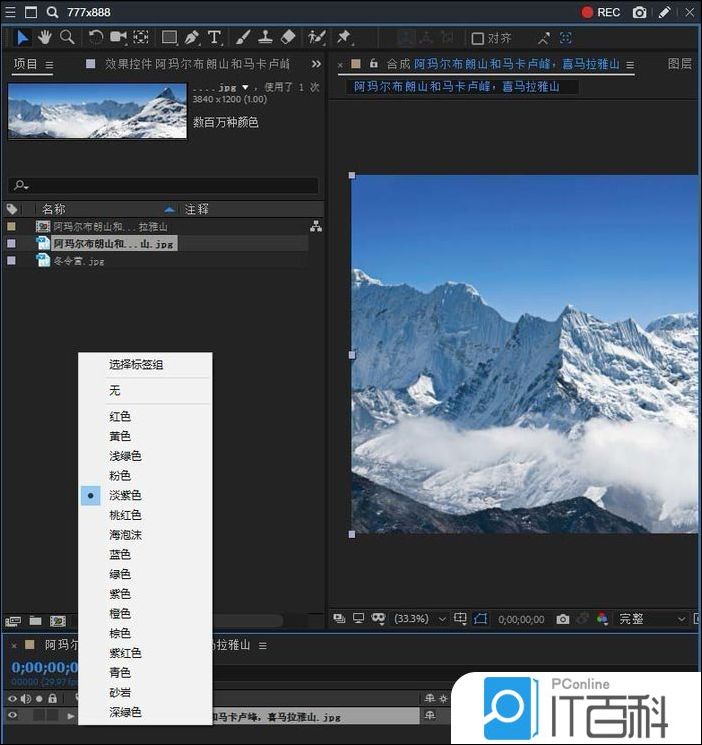Screen dimensions: 702x745
Task: Click the label swatch of the composition item
Action: [11, 226]
